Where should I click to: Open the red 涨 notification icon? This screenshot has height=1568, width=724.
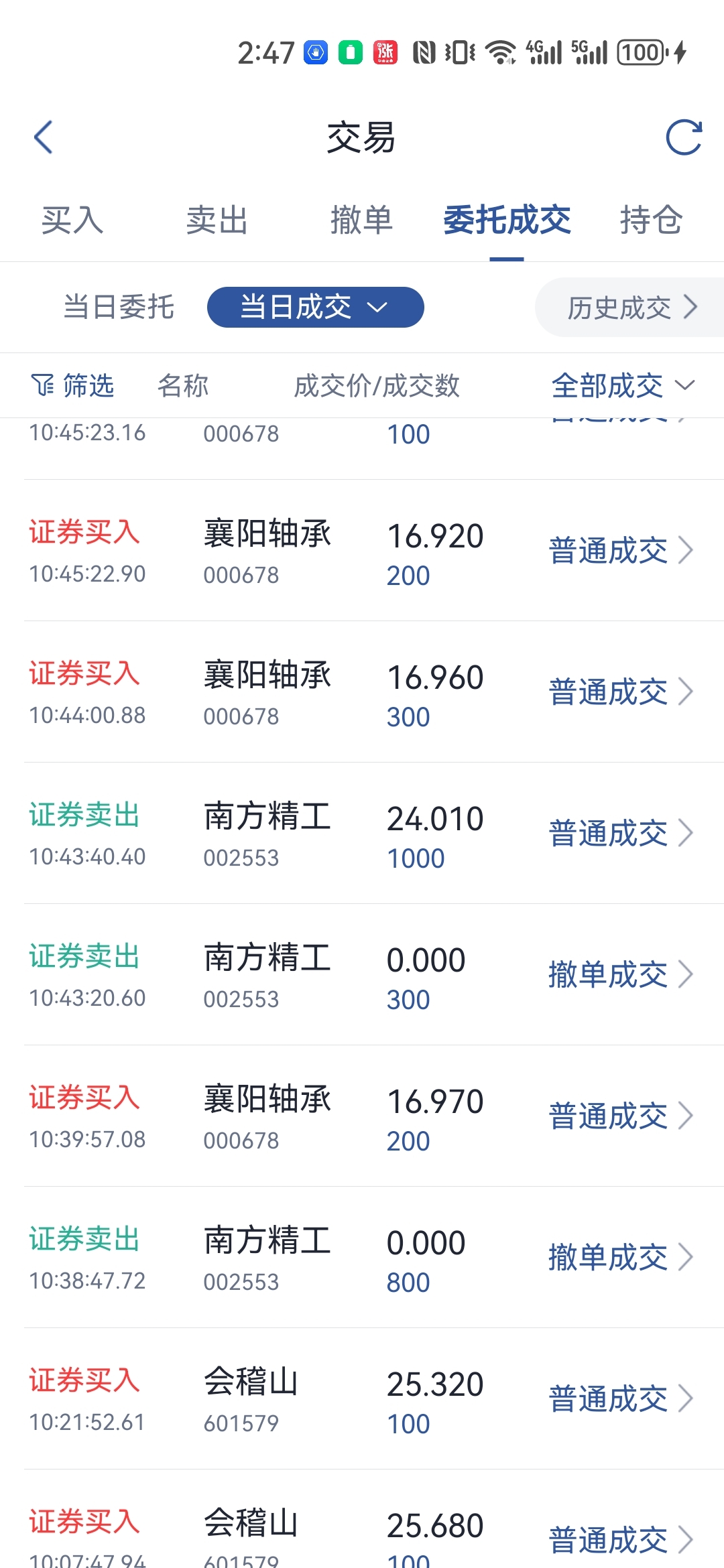click(385, 52)
